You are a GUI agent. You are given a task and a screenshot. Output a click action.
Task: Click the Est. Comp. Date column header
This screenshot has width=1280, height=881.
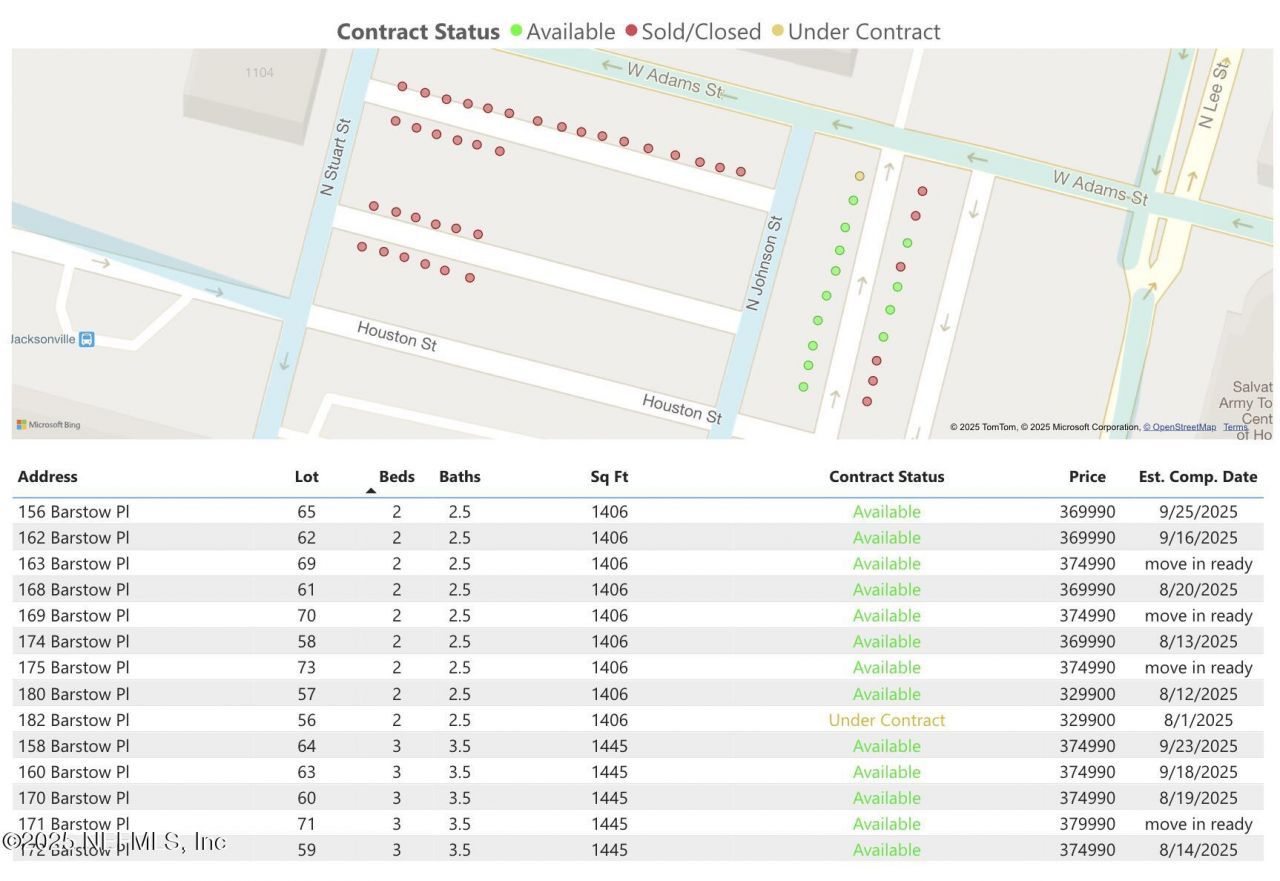coord(1197,477)
